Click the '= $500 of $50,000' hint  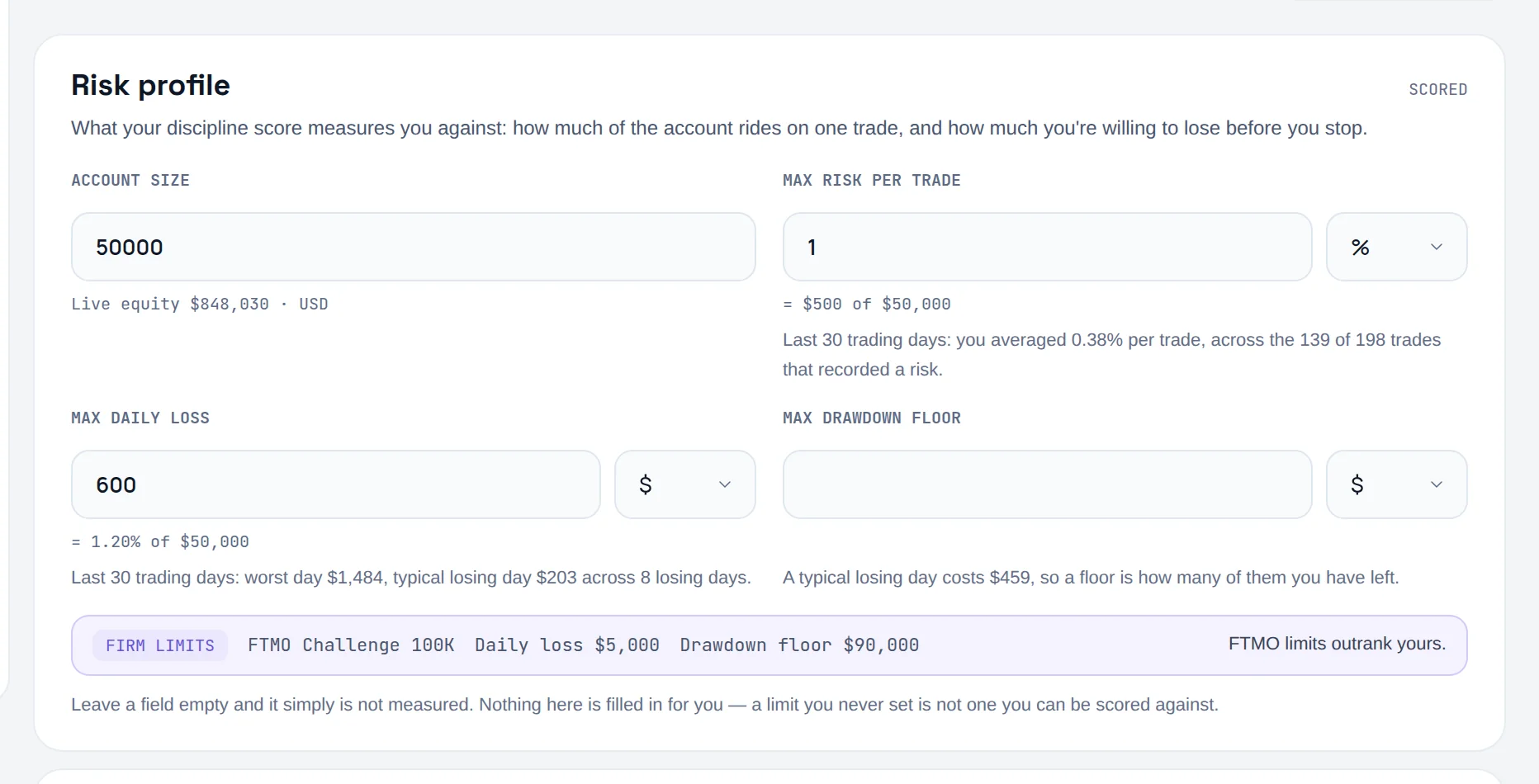pos(867,304)
